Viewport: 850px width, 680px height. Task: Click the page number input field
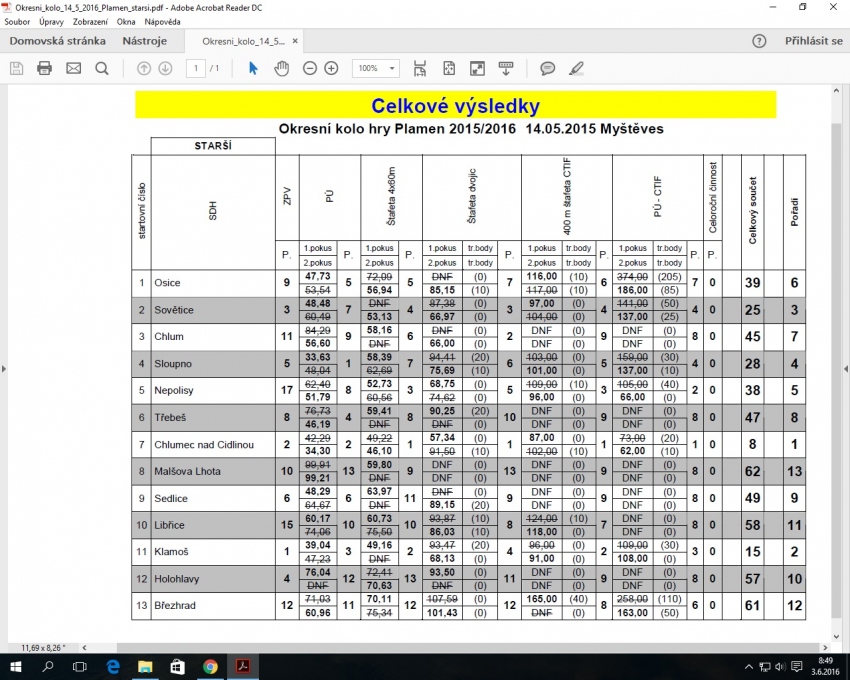196,68
